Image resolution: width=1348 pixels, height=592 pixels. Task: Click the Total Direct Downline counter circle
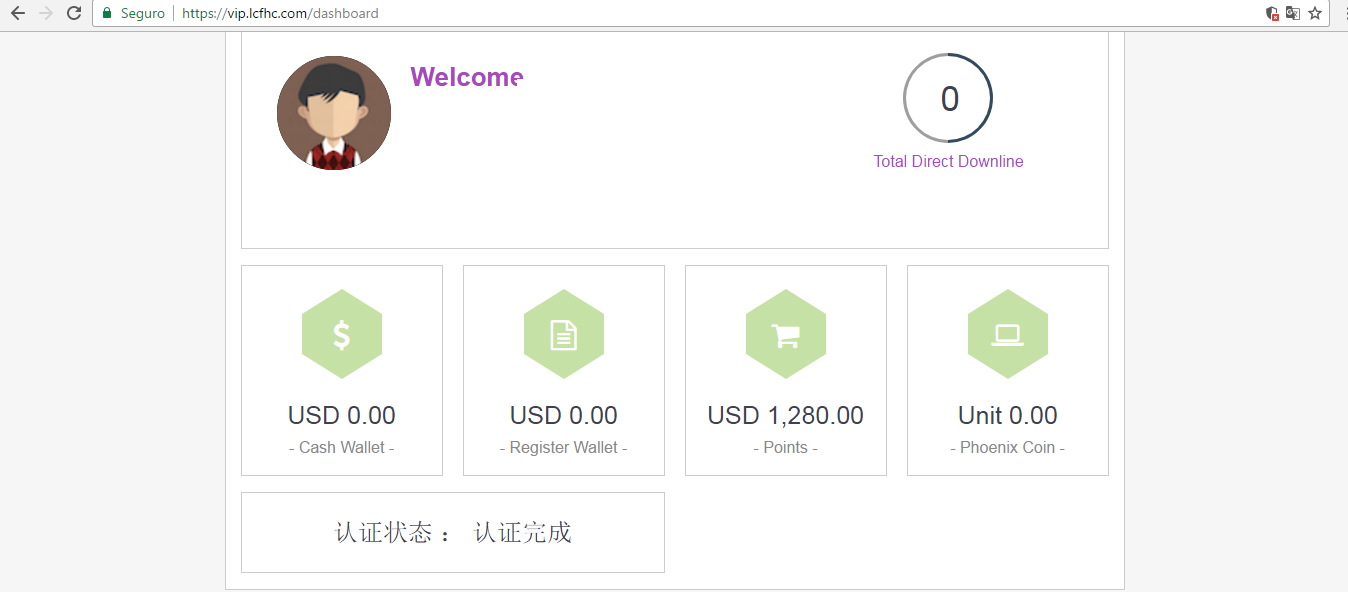click(x=947, y=98)
